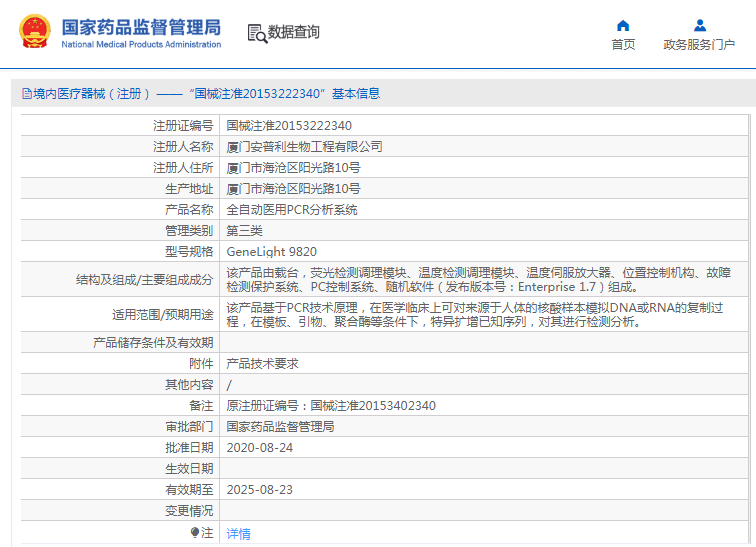Click the 附件 row label
Screen dimensions: 756x547
(201, 363)
